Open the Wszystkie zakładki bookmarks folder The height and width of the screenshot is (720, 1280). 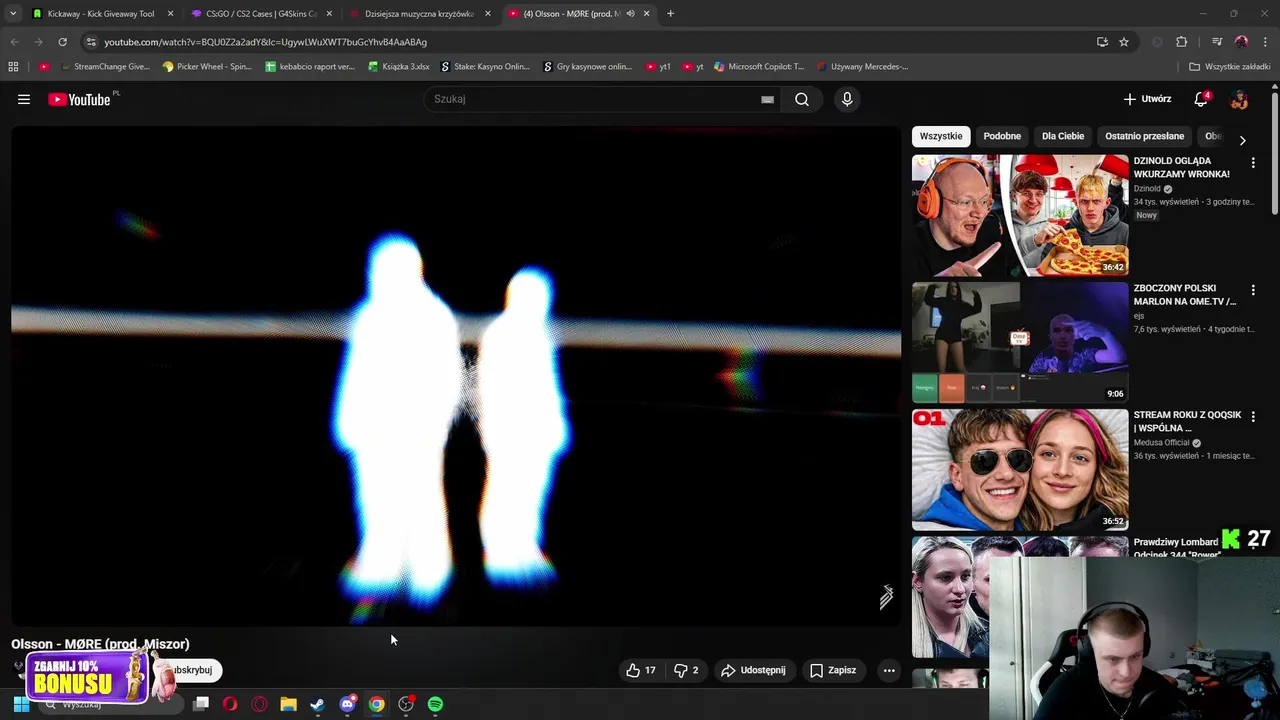click(1229, 67)
